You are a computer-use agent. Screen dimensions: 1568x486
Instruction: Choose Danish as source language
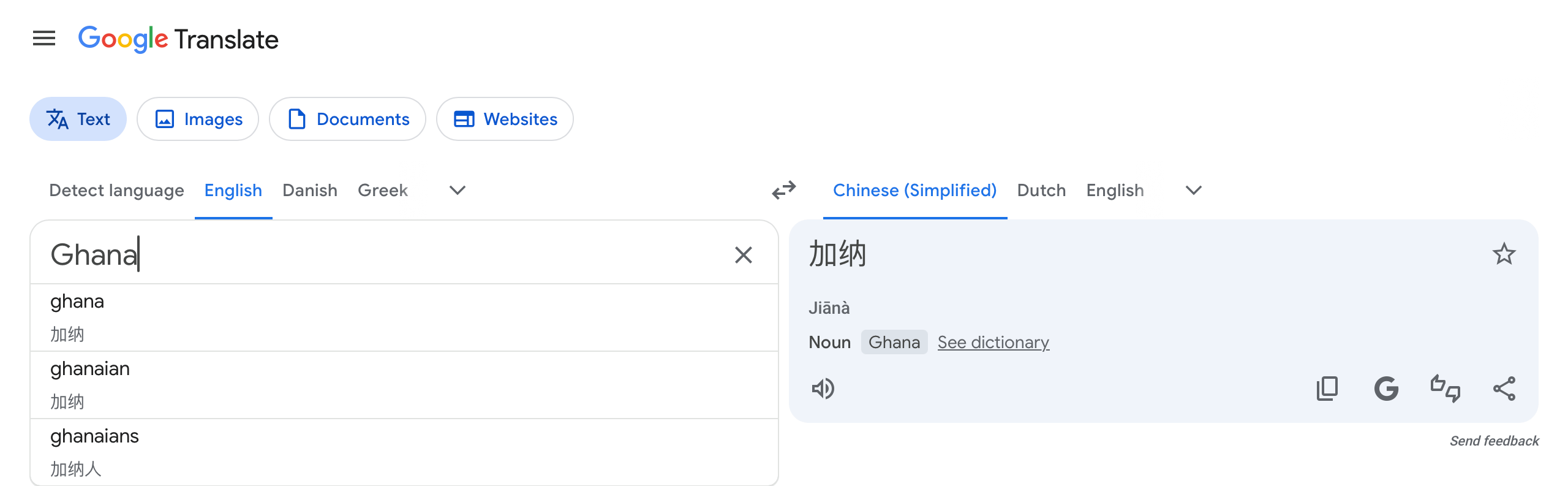coord(310,191)
